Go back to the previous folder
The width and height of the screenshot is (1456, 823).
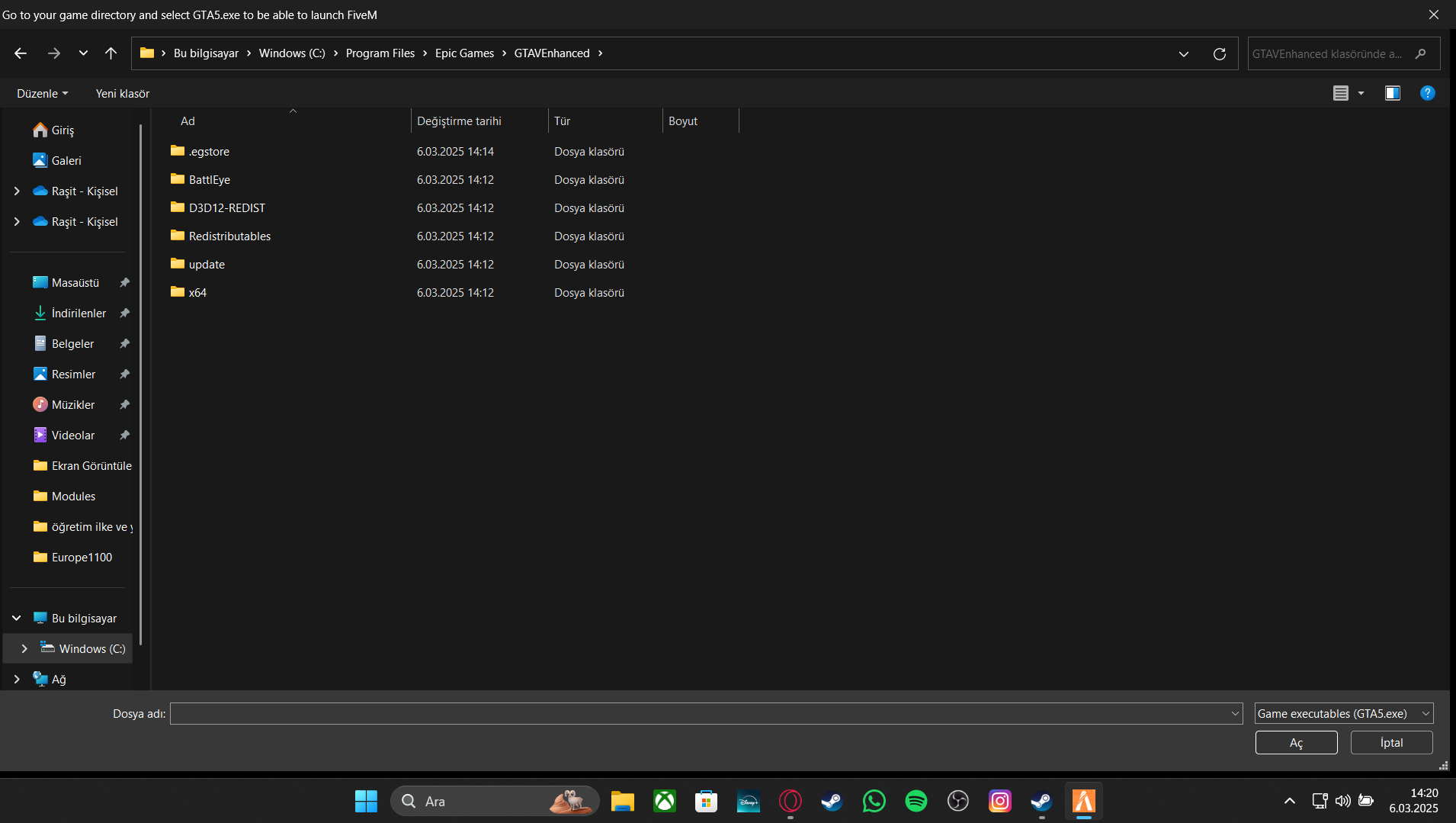tap(21, 53)
